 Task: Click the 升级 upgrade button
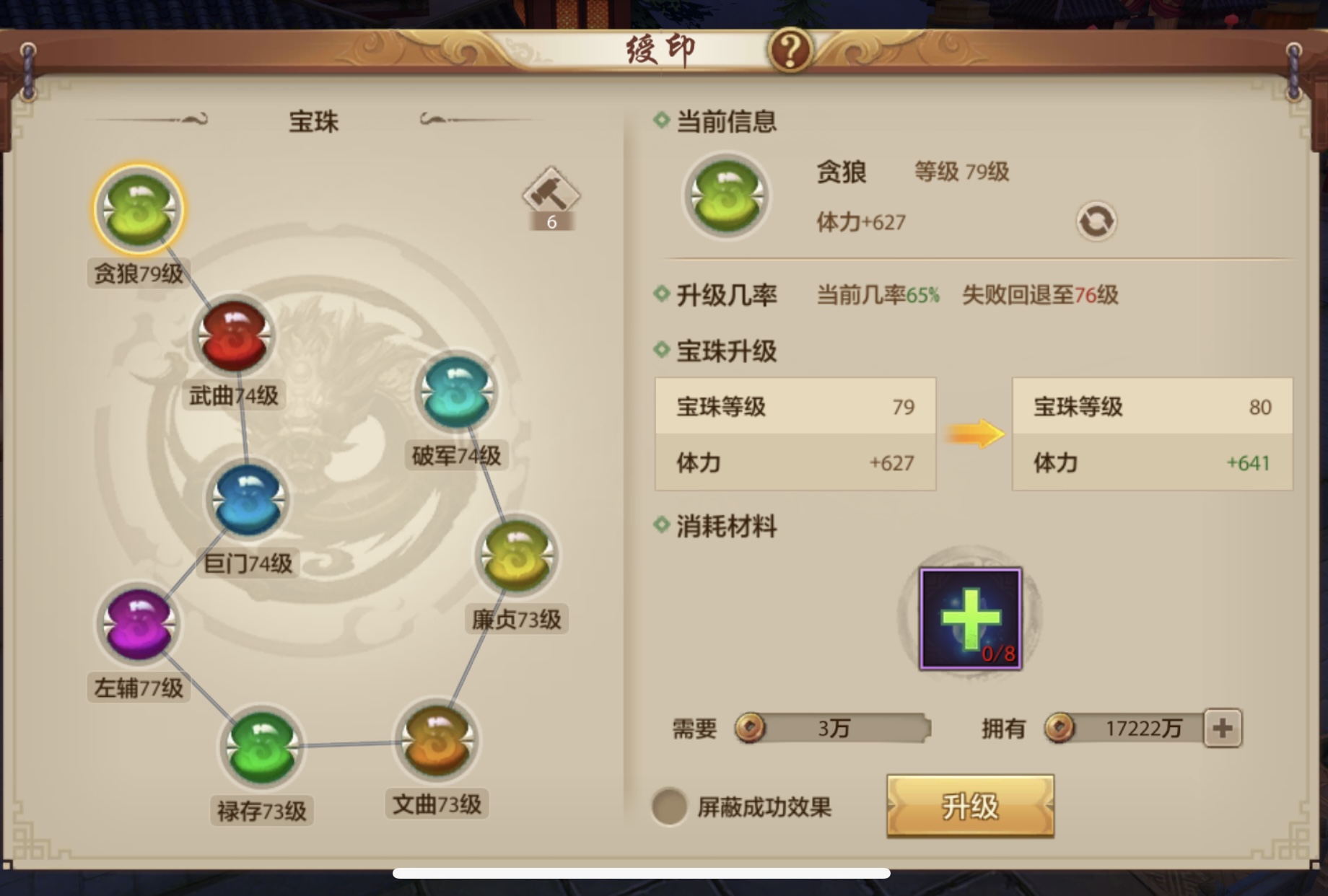coord(970,806)
